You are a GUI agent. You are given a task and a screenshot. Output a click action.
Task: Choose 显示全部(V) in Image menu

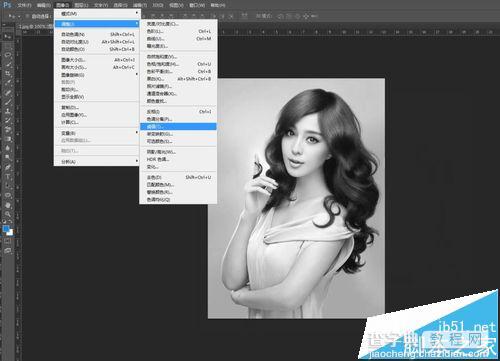tap(97, 97)
